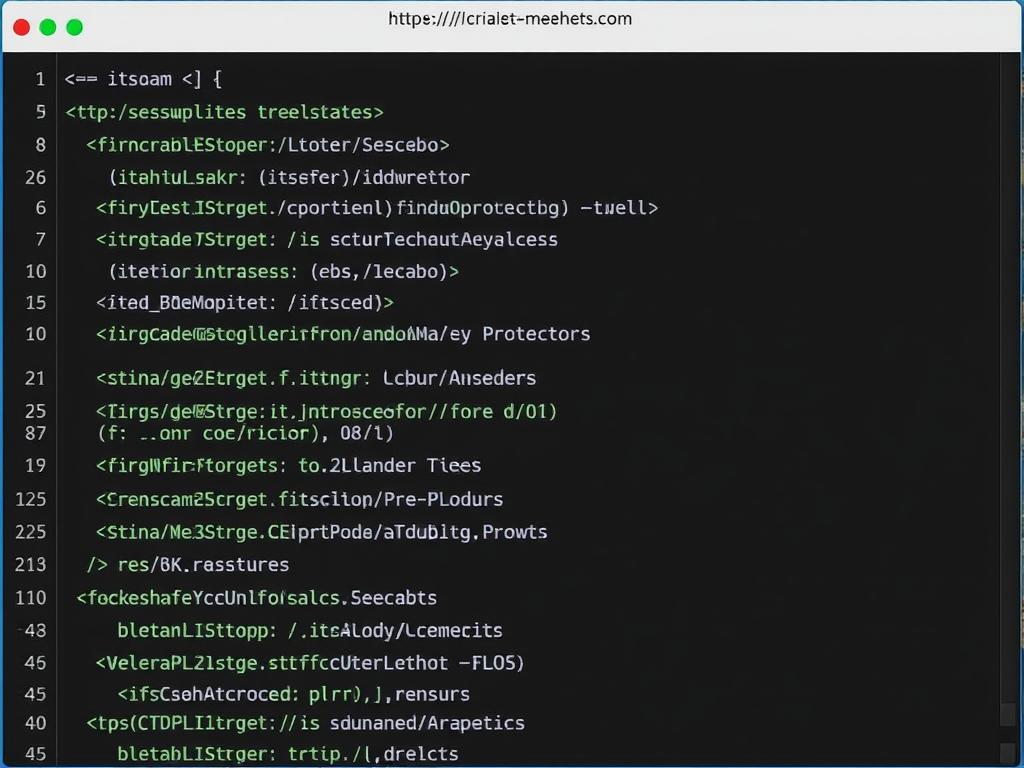Click line number 21 in the gutter
1024x768 pixels.
tap(35, 378)
